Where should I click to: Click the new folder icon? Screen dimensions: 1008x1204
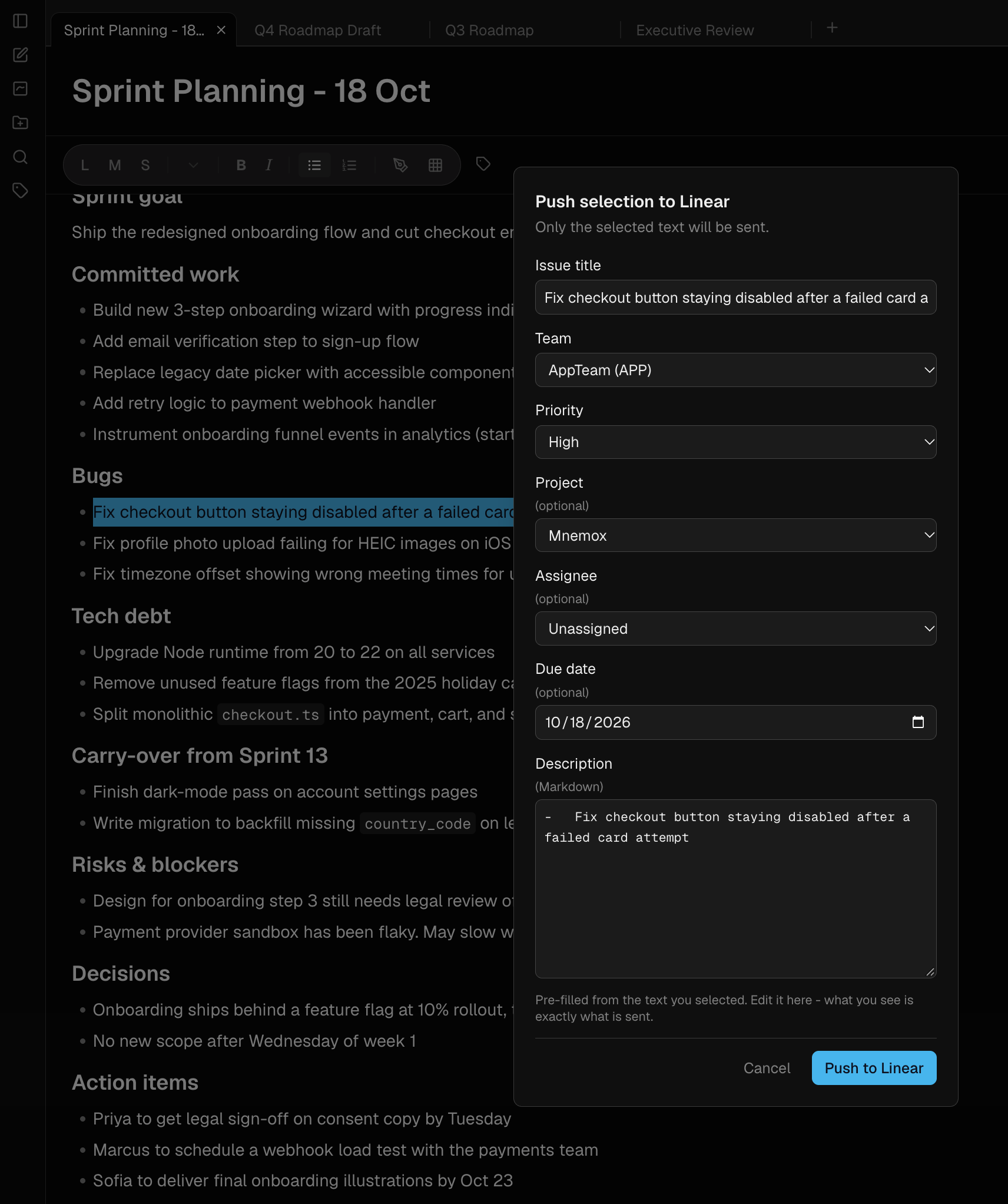pos(21,123)
